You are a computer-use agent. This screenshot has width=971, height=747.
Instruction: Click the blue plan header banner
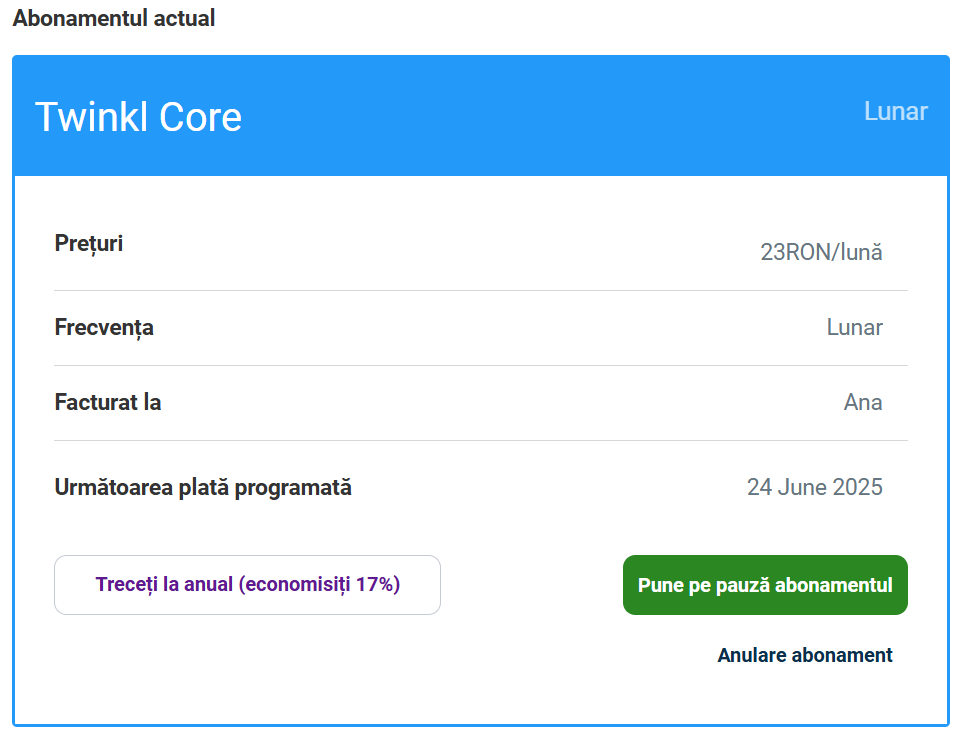(481, 116)
